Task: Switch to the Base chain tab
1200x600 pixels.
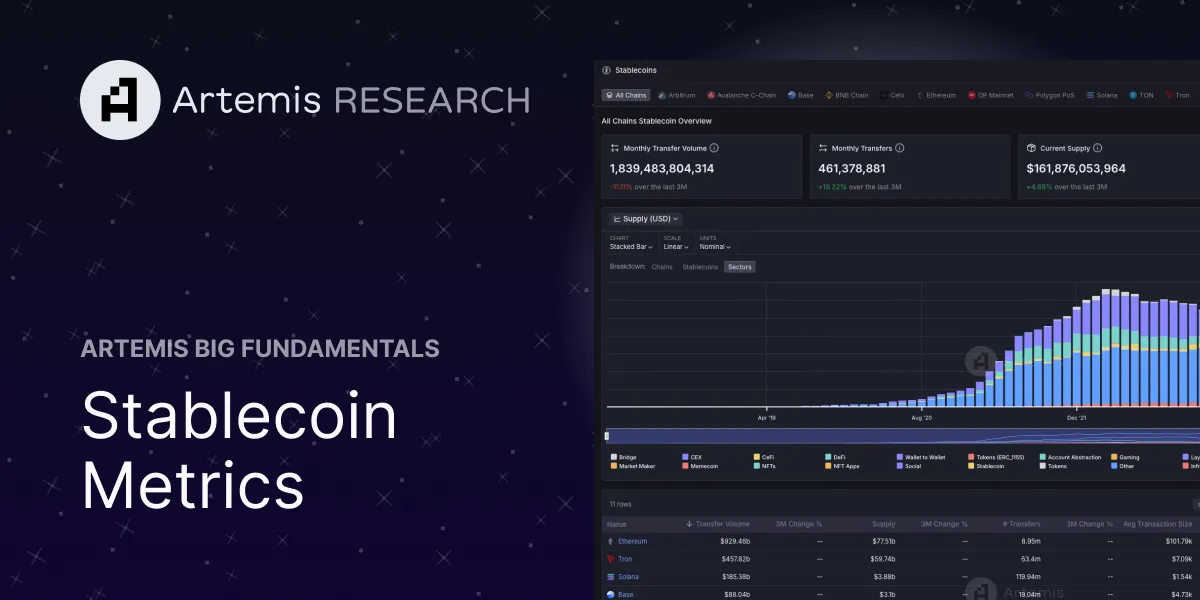Action: pyautogui.click(x=800, y=95)
